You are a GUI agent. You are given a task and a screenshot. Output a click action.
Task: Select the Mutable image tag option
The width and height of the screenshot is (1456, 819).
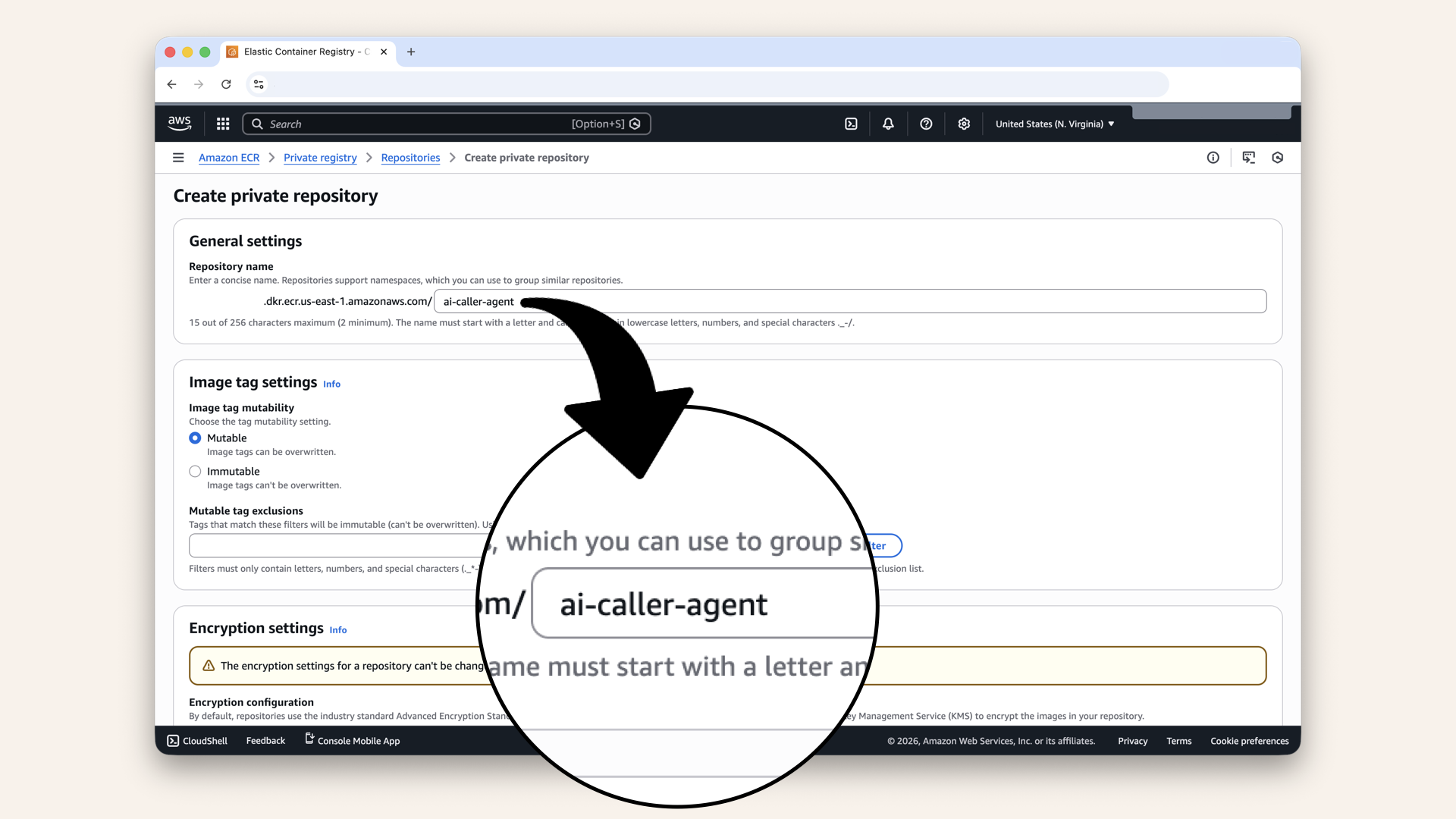click(195, 438)
